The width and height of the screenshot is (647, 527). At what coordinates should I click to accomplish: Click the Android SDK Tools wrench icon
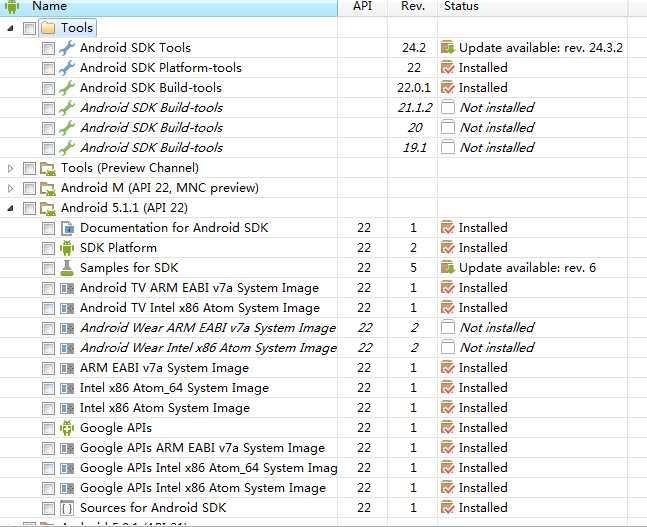coord(67,48)
